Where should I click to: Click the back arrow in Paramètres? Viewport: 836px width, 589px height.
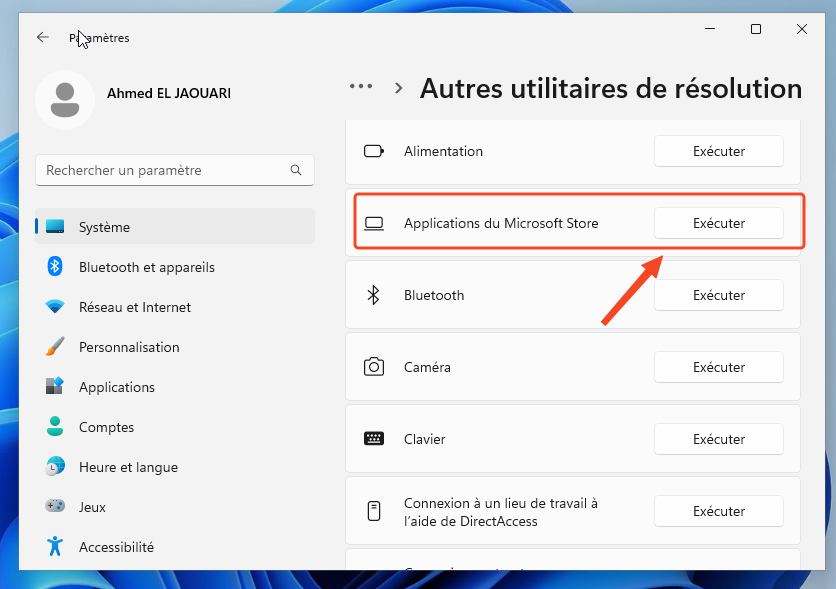[x=42, y=37]
